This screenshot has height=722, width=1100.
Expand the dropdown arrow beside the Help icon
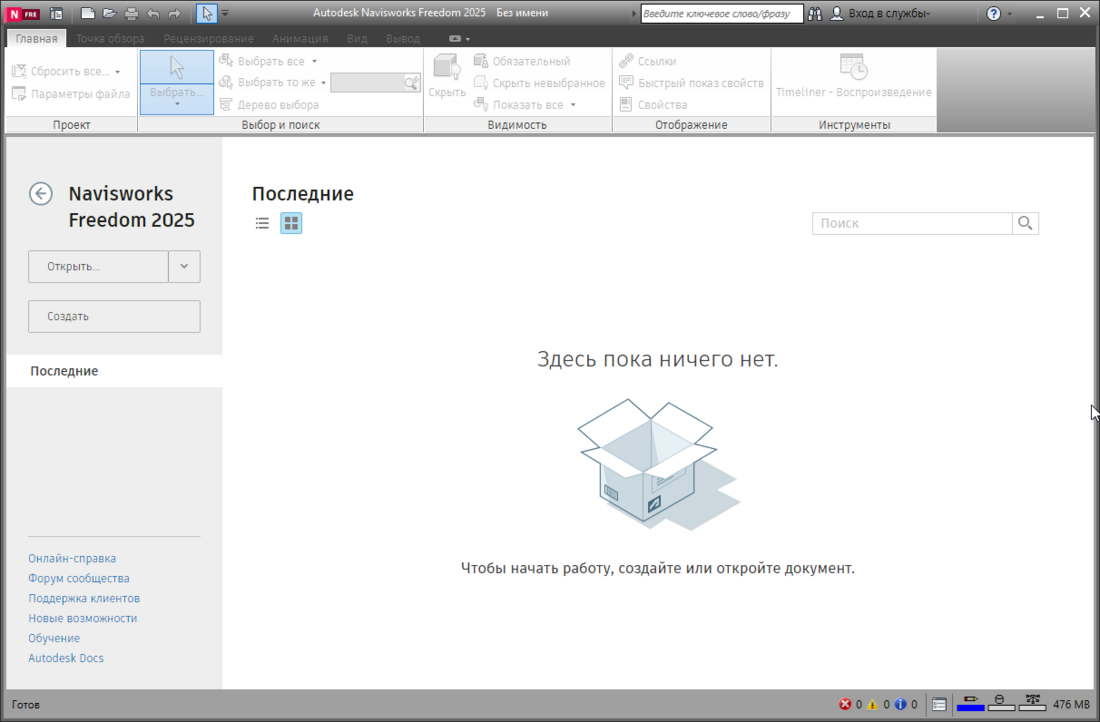coord(1010,13)
